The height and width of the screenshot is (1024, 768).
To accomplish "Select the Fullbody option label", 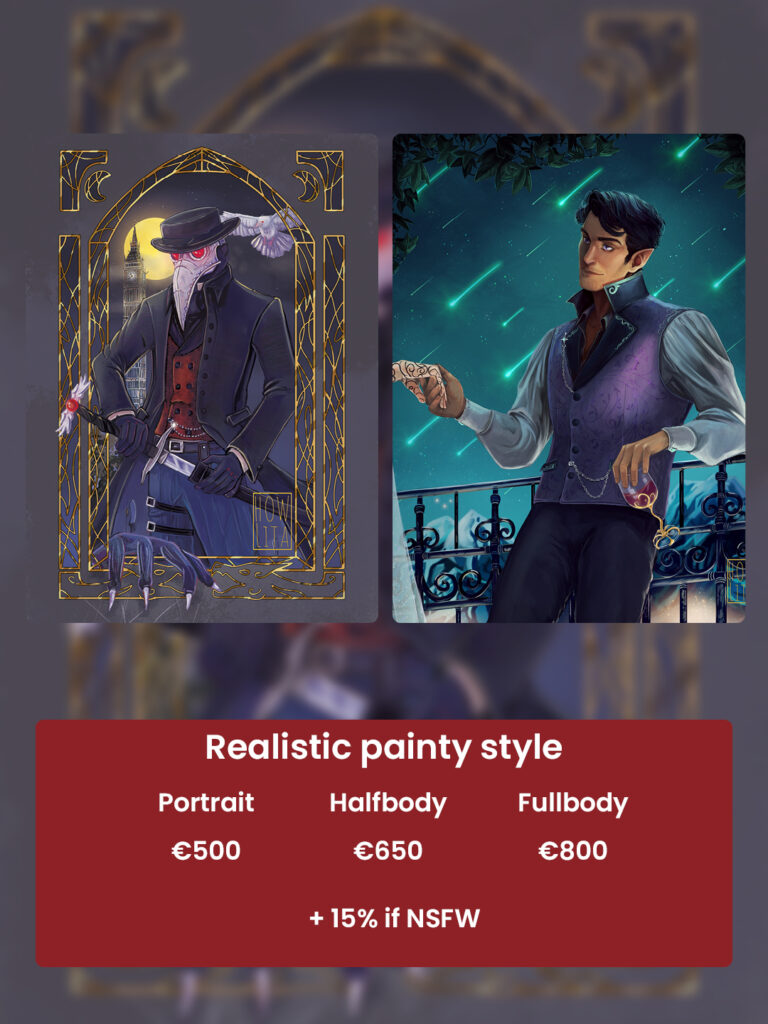I will click(x=573, y=803).
